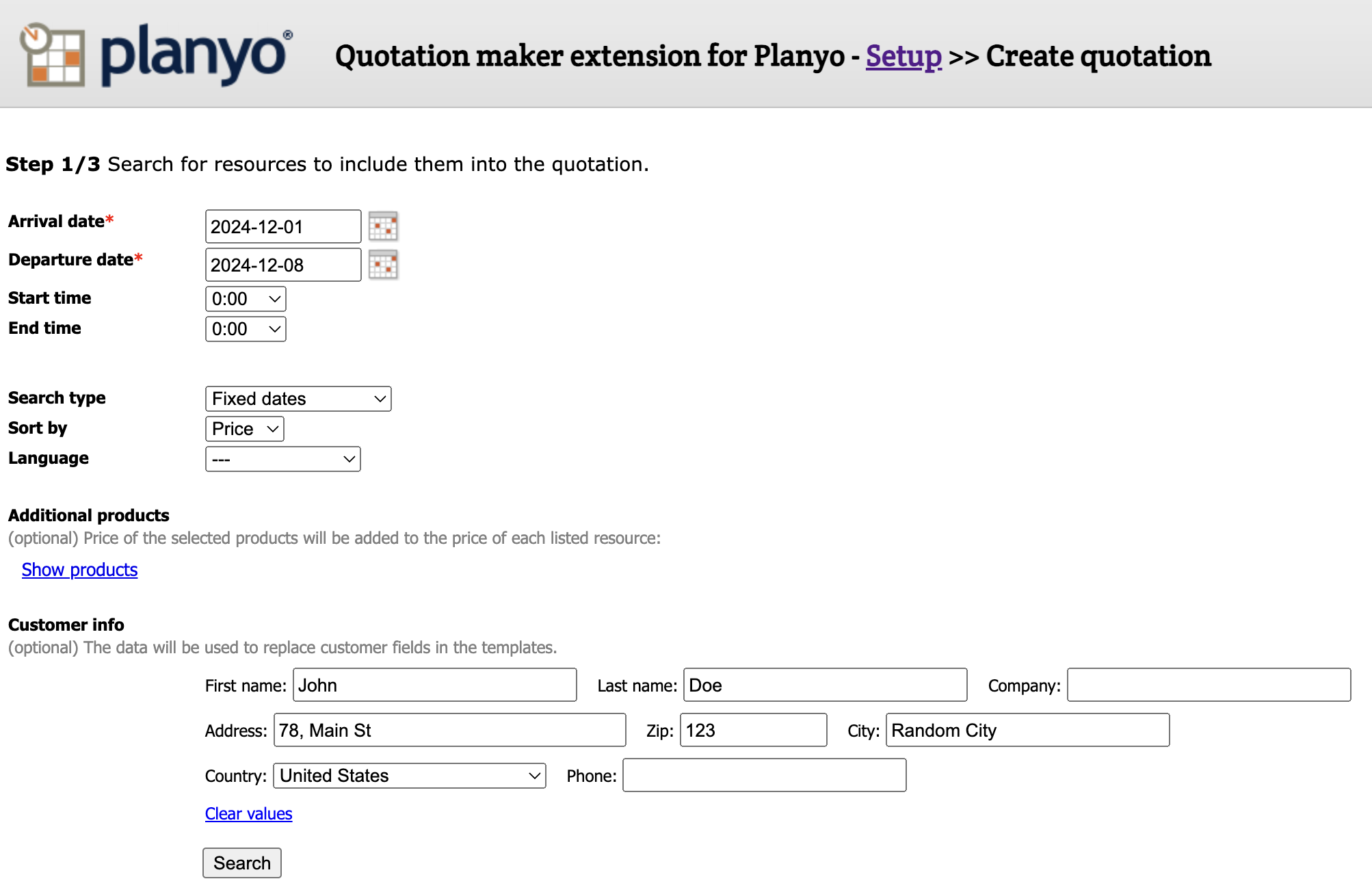
Task: Focus the Departure date text field
Action: pos(283,265)
